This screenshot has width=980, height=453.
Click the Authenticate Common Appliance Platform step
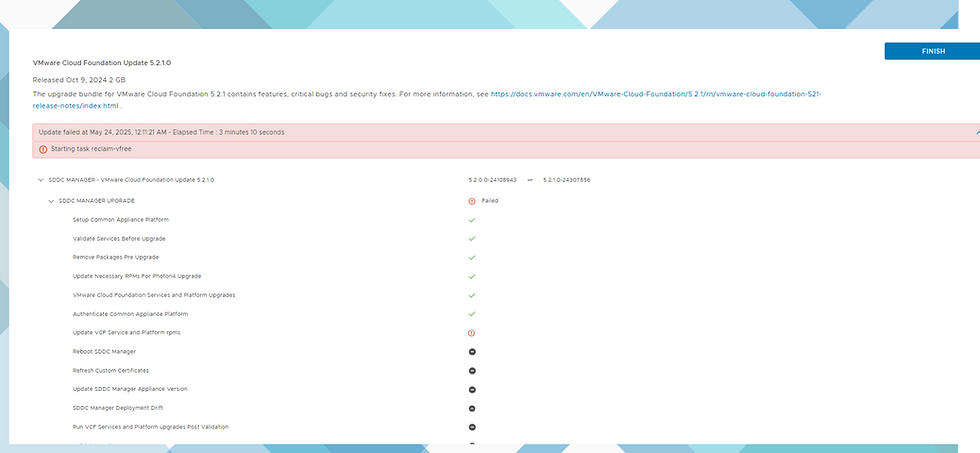(130, 314)
